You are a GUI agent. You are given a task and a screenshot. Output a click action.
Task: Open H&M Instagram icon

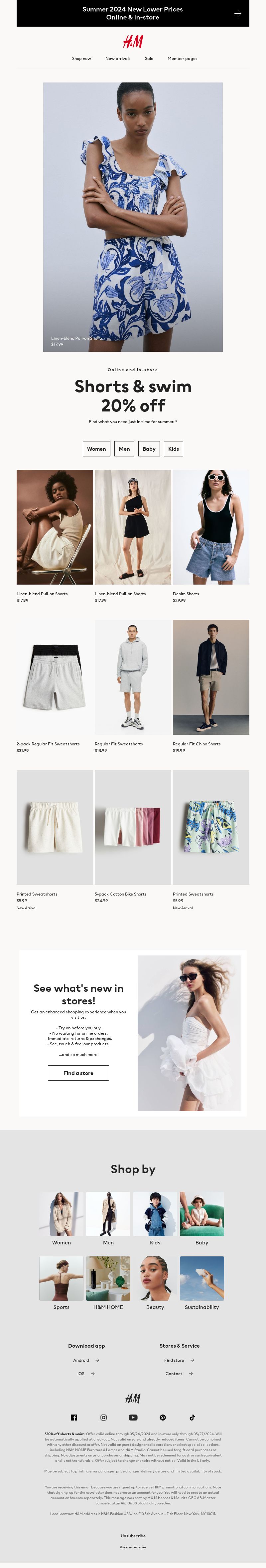coord(103,1417)
